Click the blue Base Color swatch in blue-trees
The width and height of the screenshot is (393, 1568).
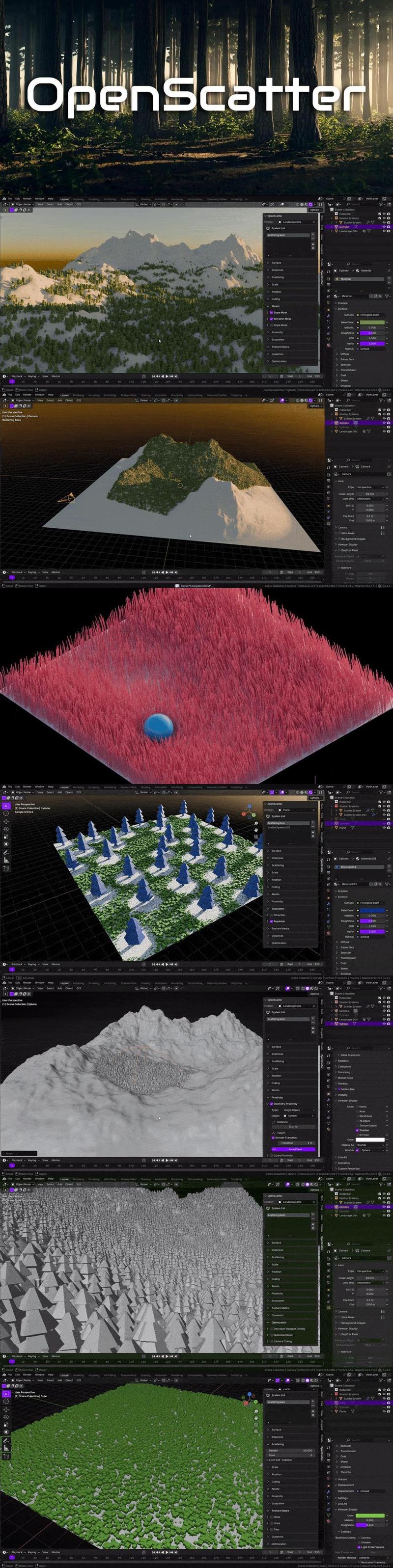coord(372,911)
